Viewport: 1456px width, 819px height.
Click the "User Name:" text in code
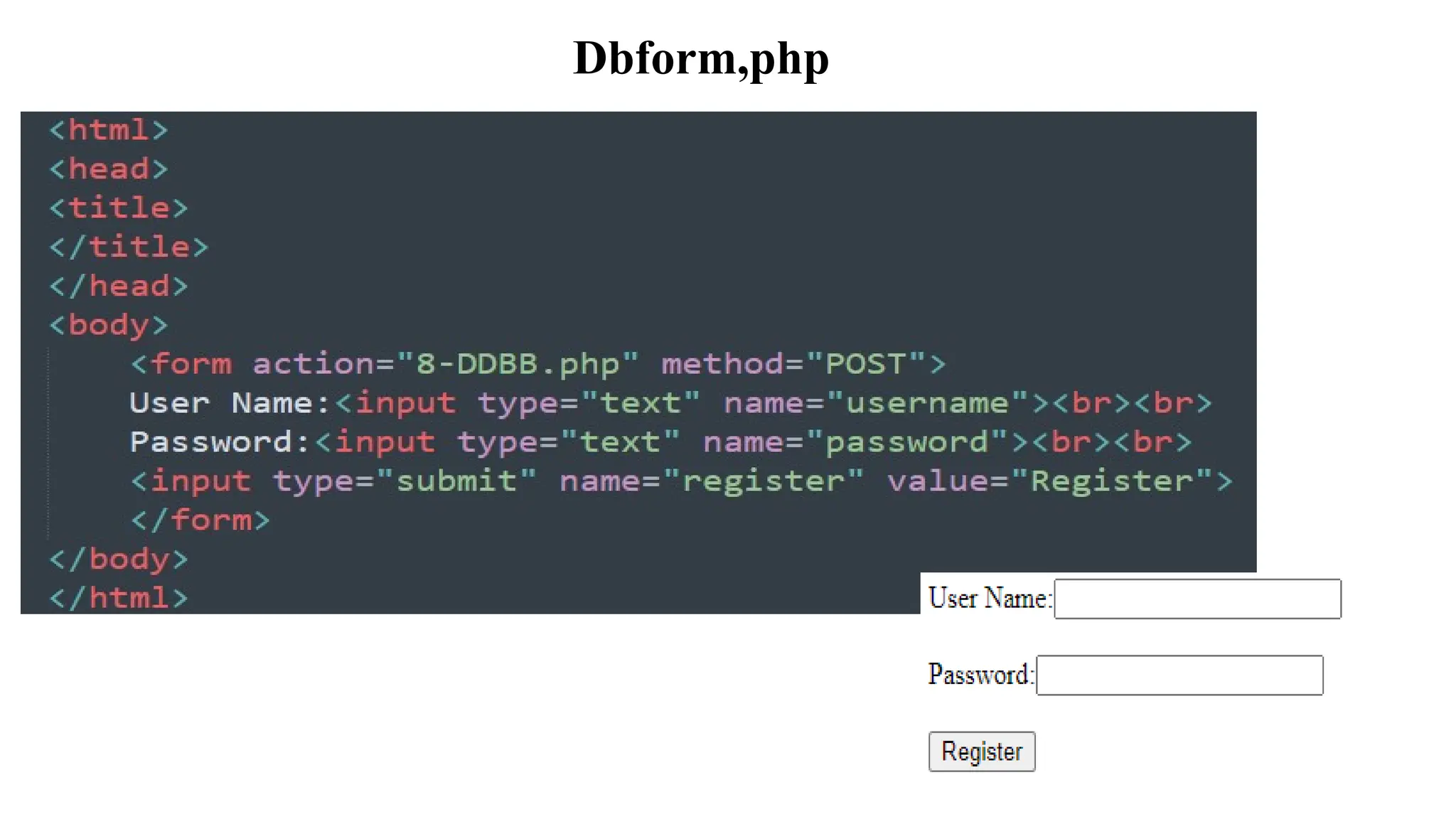point(231,403)
